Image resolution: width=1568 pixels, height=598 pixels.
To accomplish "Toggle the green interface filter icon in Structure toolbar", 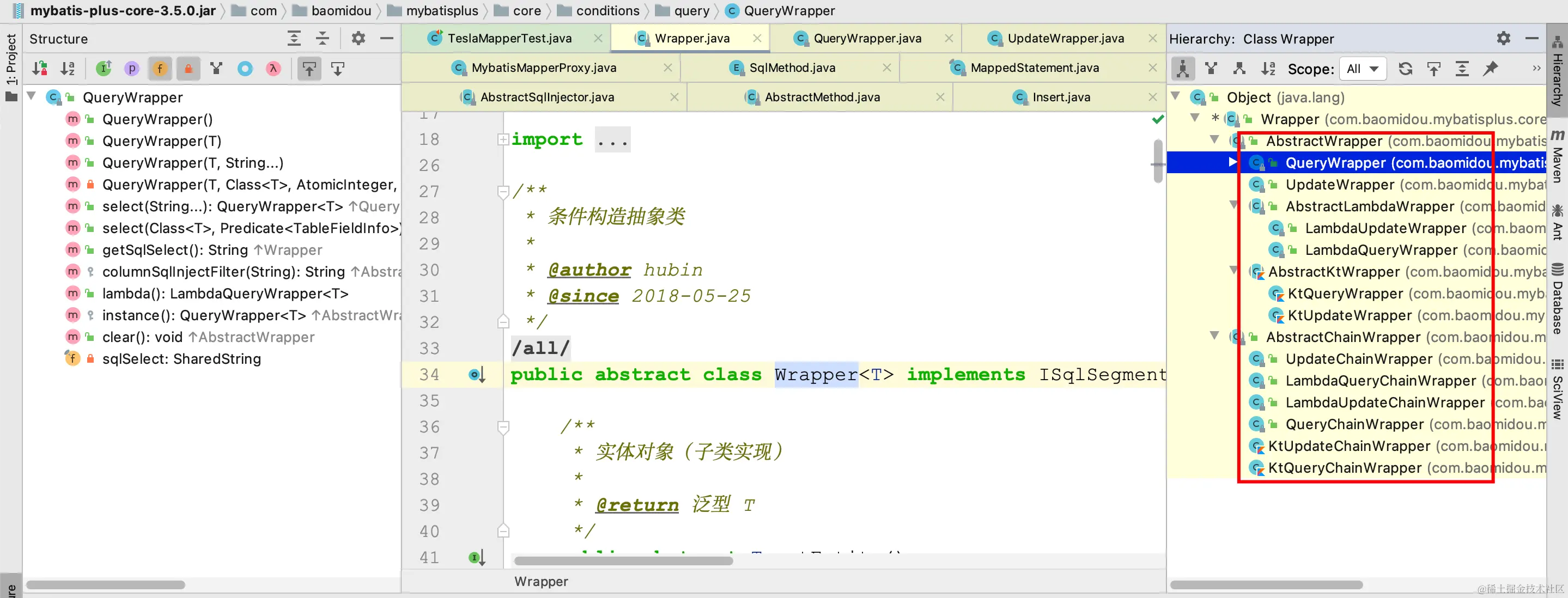I will coord(104,69).
